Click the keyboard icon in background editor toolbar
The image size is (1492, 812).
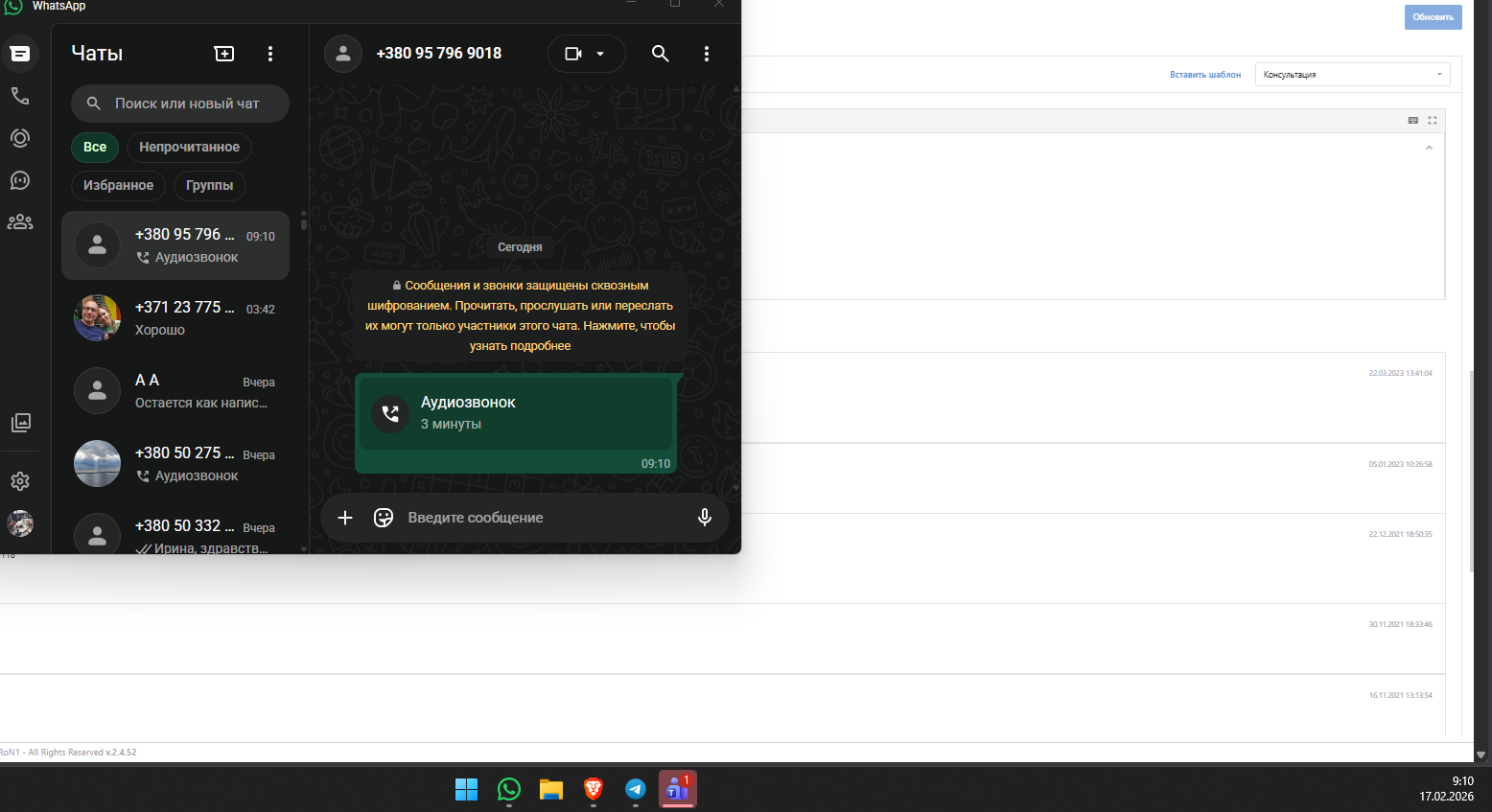click(1413, 120)
